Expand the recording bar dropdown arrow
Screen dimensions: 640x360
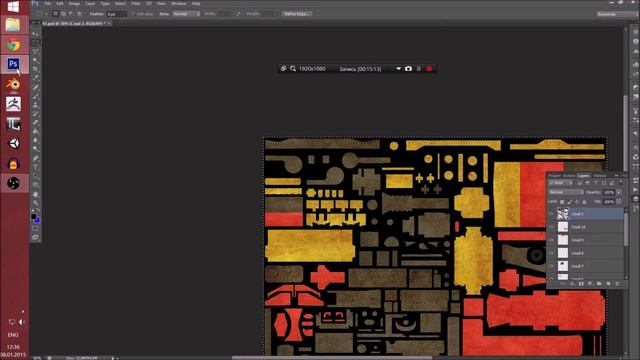coord(398,69)
